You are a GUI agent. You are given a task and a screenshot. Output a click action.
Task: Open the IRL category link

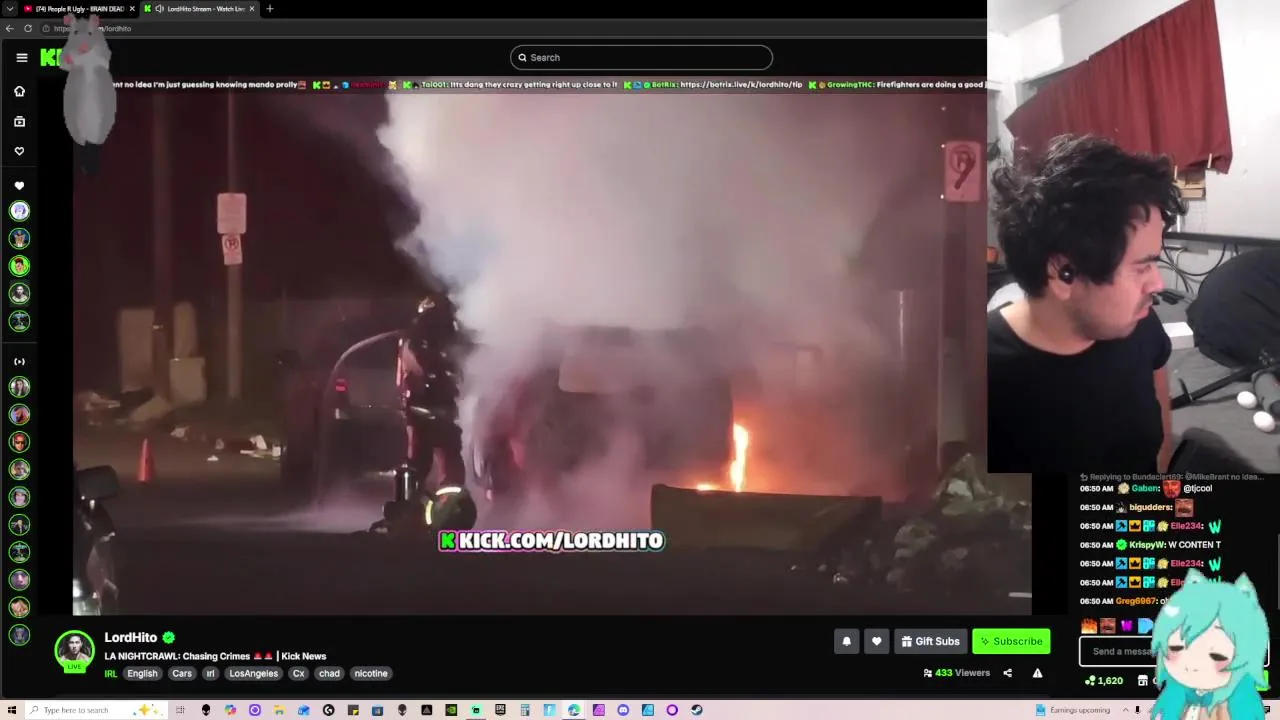pos(110,674)
